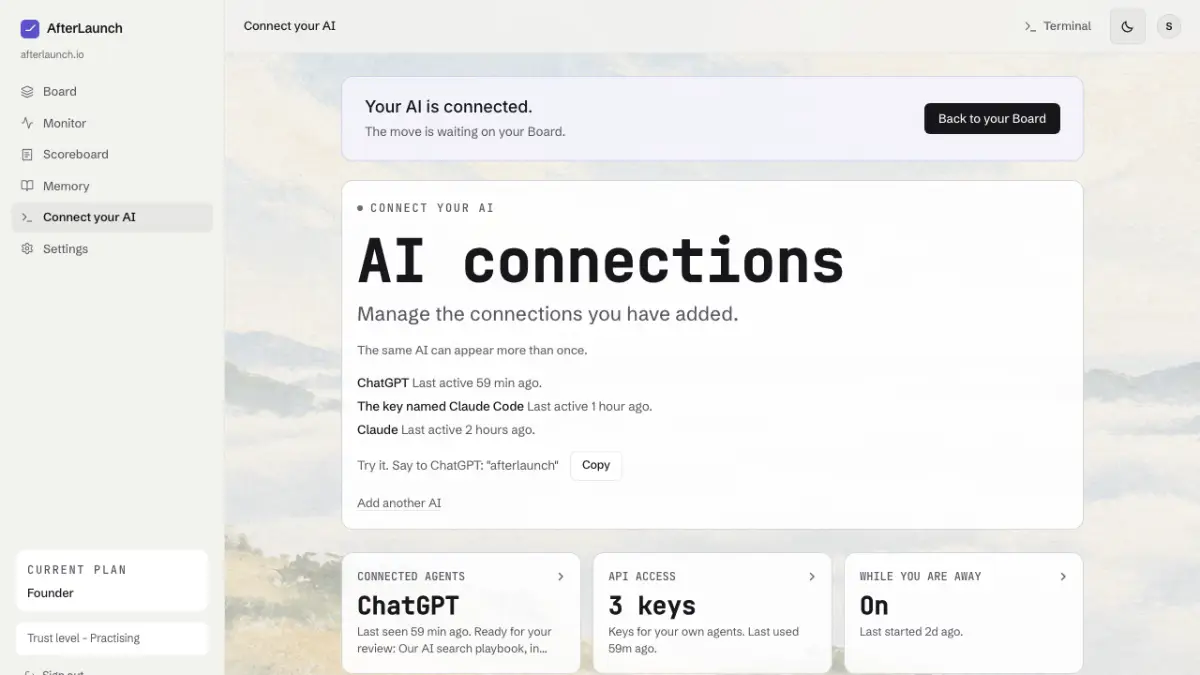Open the Current Plan Founder card

pos(112,581)
